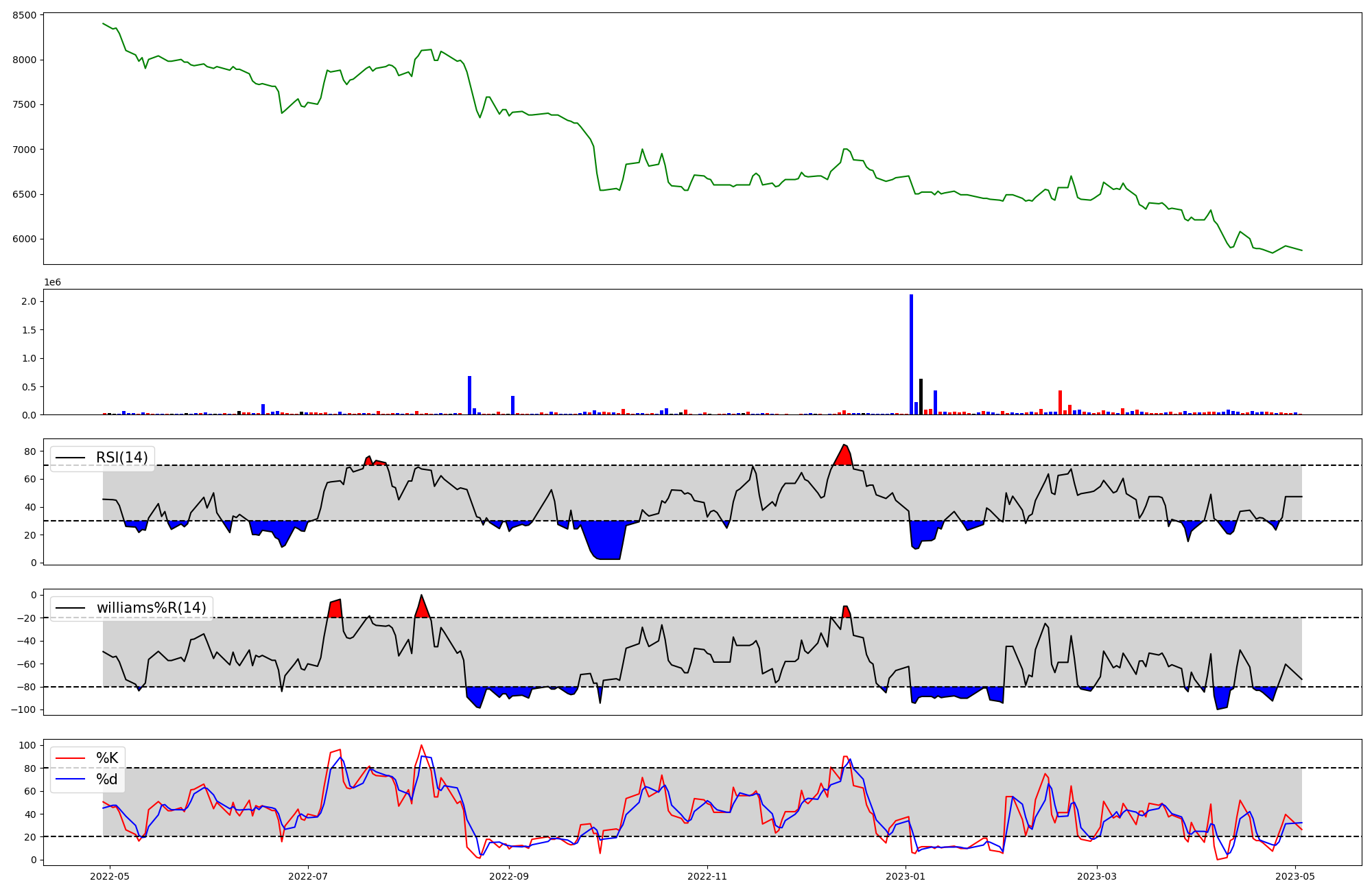Click the 2022-05 x-axis date label
1372x892 pixels.
[x=110, y=876]
